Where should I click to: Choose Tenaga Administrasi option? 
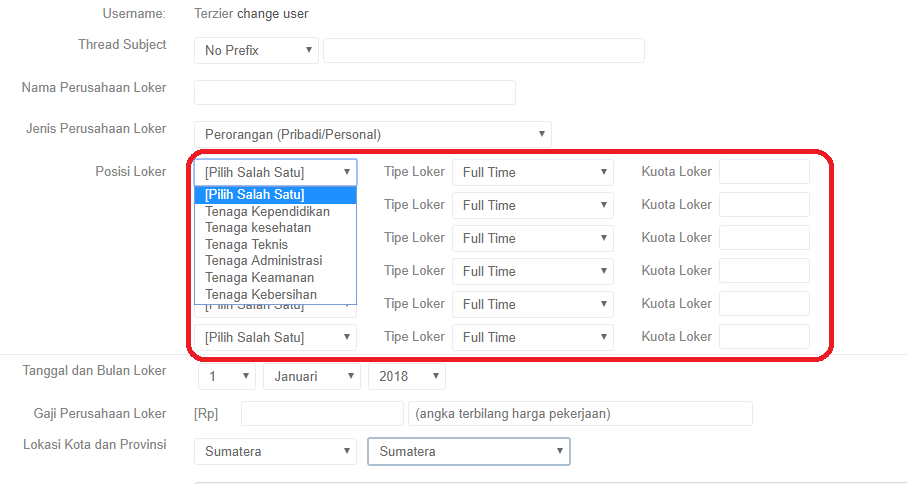pyautogui.click(x=263, y=261)
